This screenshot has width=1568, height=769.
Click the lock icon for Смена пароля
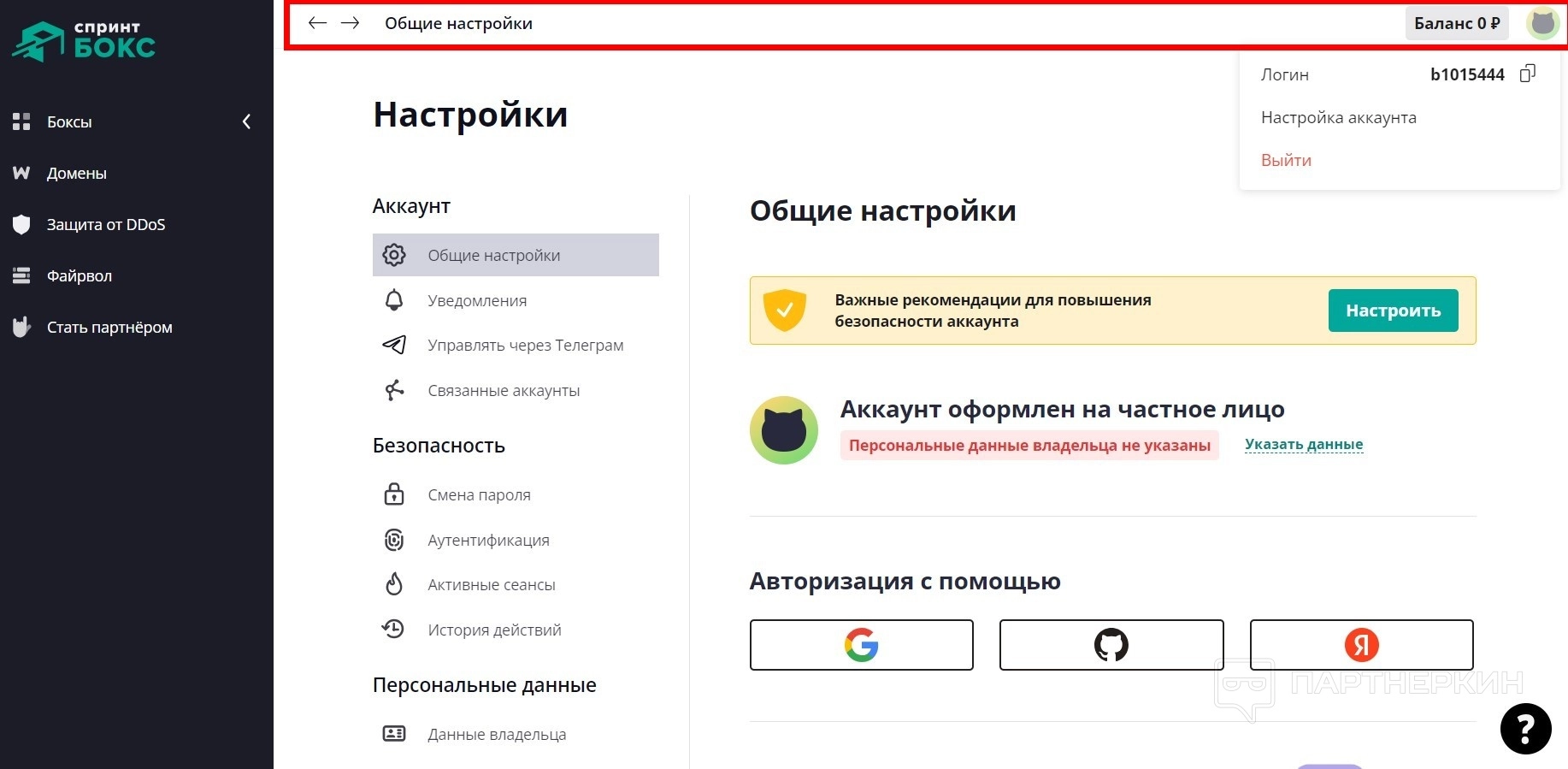[394, 494]
